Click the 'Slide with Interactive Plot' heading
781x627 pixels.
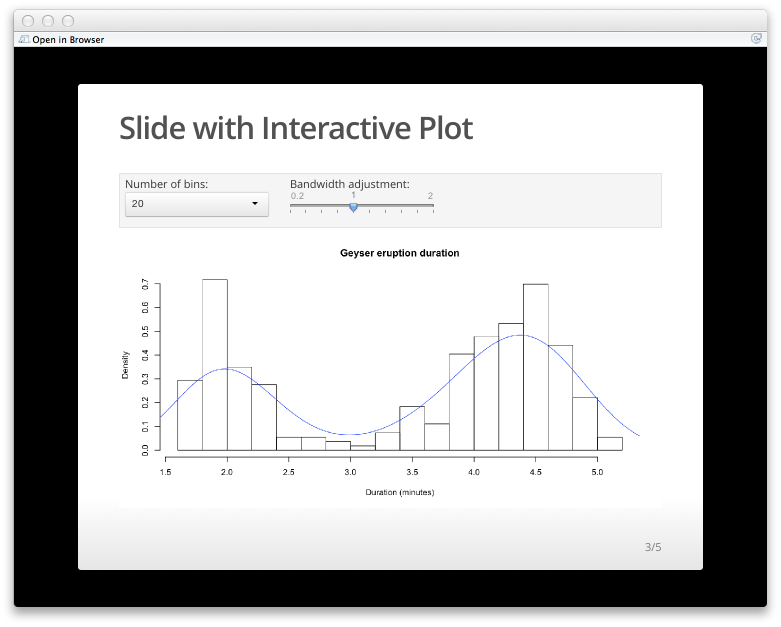[x=295, y=128]
